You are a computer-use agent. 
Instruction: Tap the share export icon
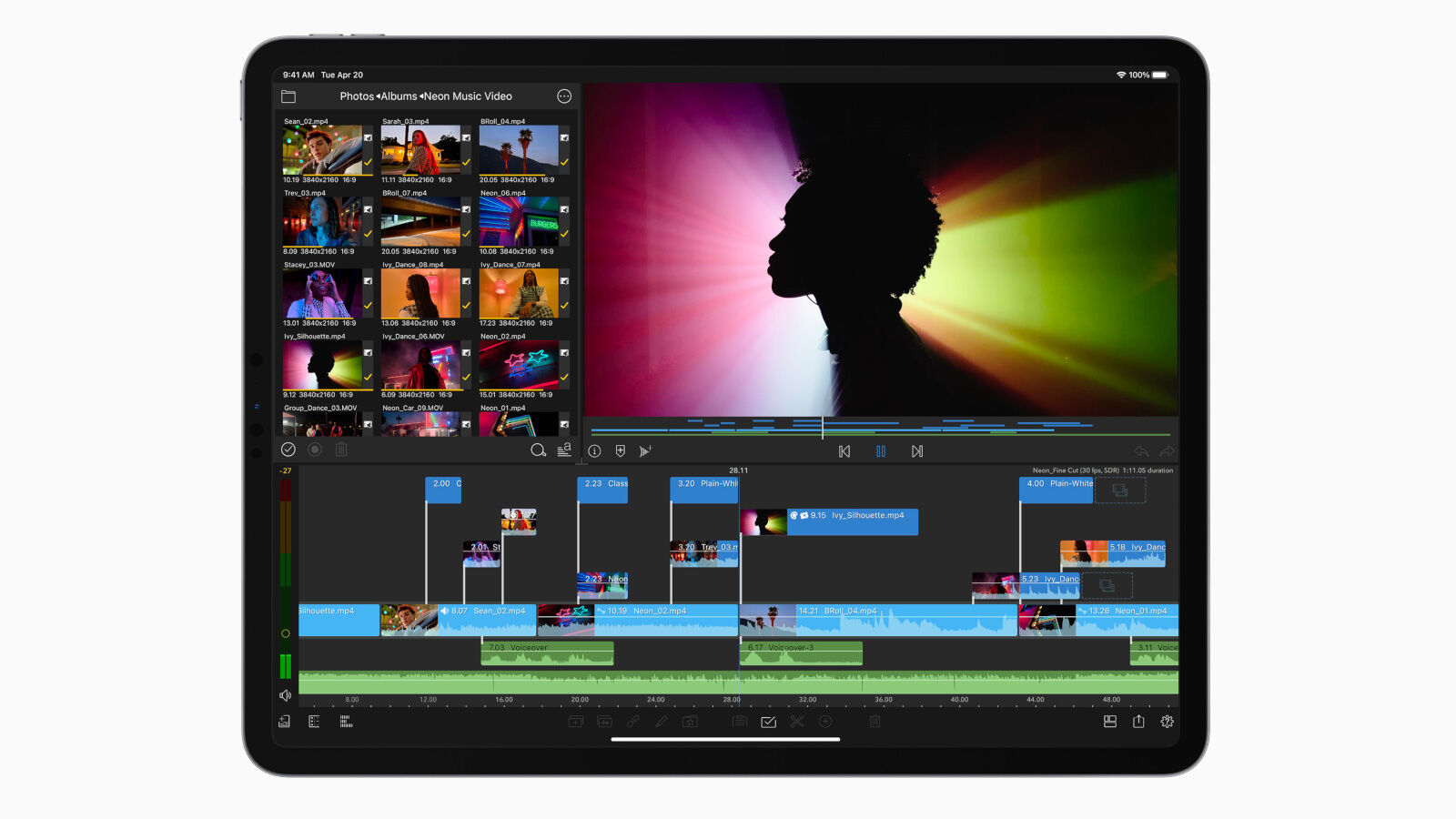tap(1137, 722)
